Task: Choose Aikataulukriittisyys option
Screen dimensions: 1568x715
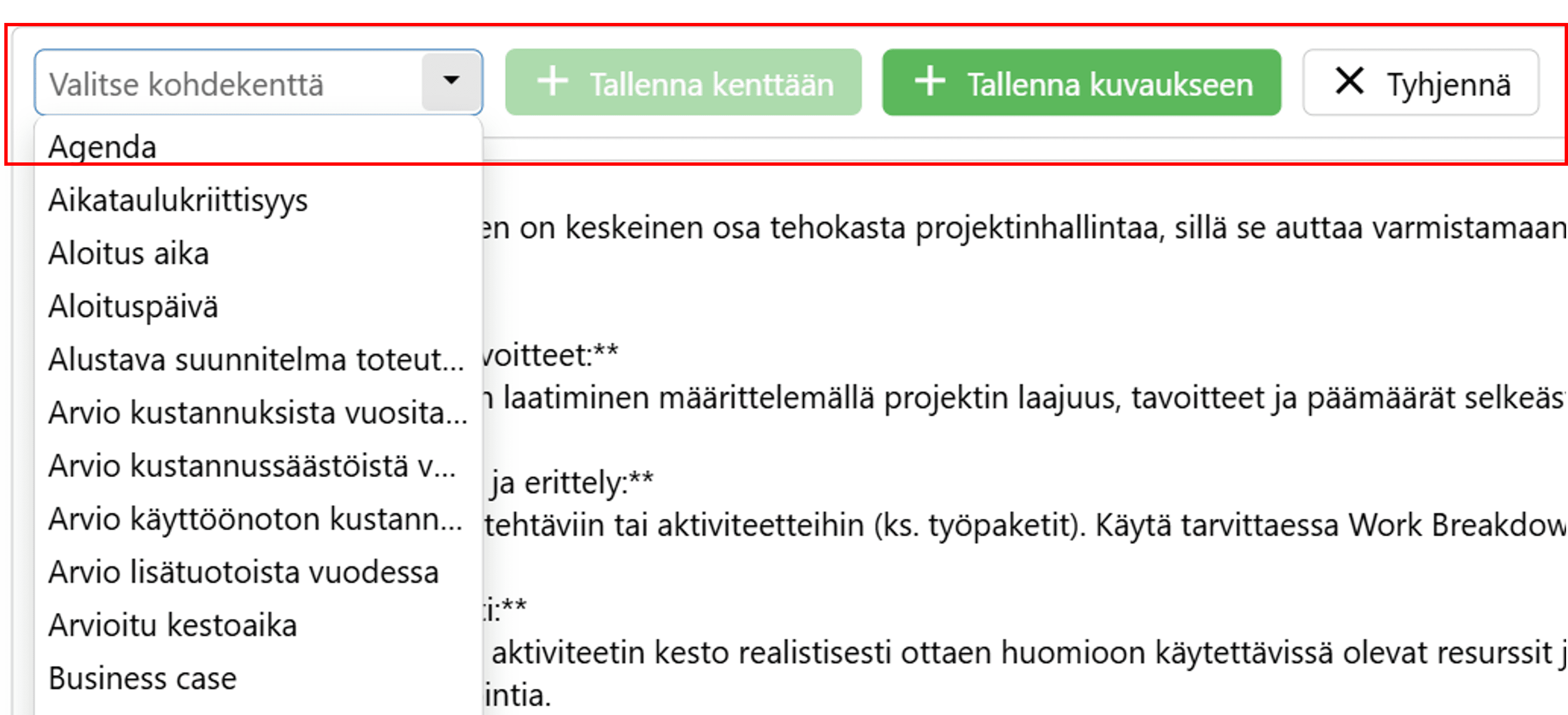Action: [x=178, y=200]
